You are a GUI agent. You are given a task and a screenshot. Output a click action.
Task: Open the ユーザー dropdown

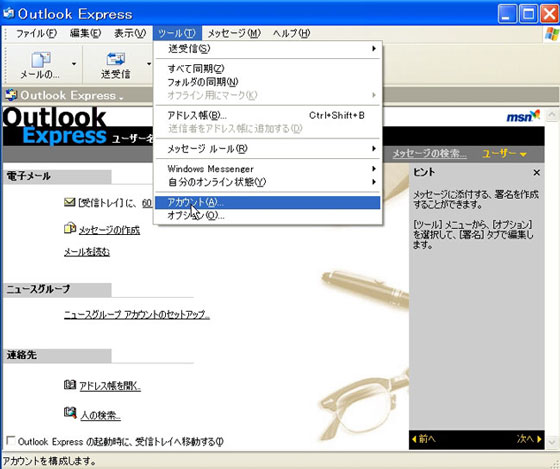tap(504, 154)
